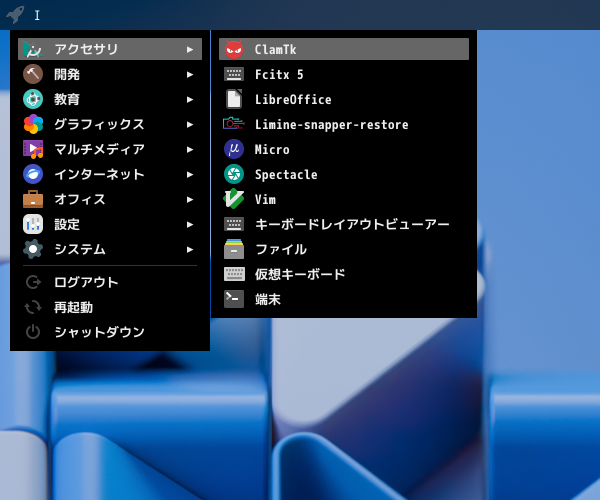Click the keyboard icon beside 仮想キーボード
The width and height of the screenshot is (600, 500).
coord(234,274)
